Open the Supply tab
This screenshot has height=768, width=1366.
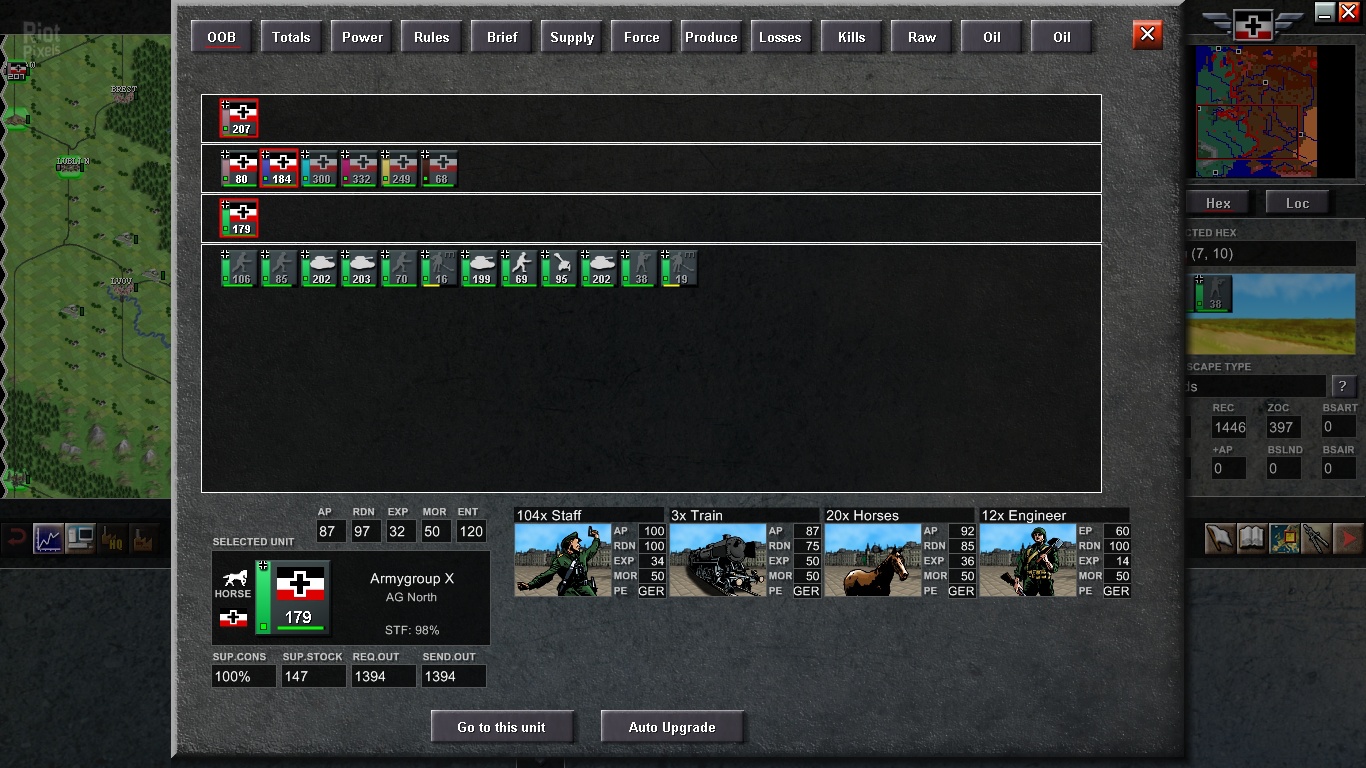572,37
